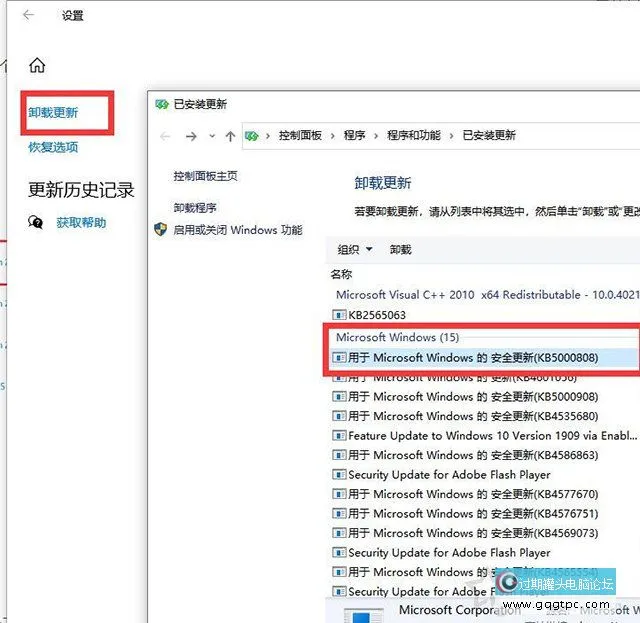
Task: Click the get-help chat bubble icon
Action: (36, 222)
